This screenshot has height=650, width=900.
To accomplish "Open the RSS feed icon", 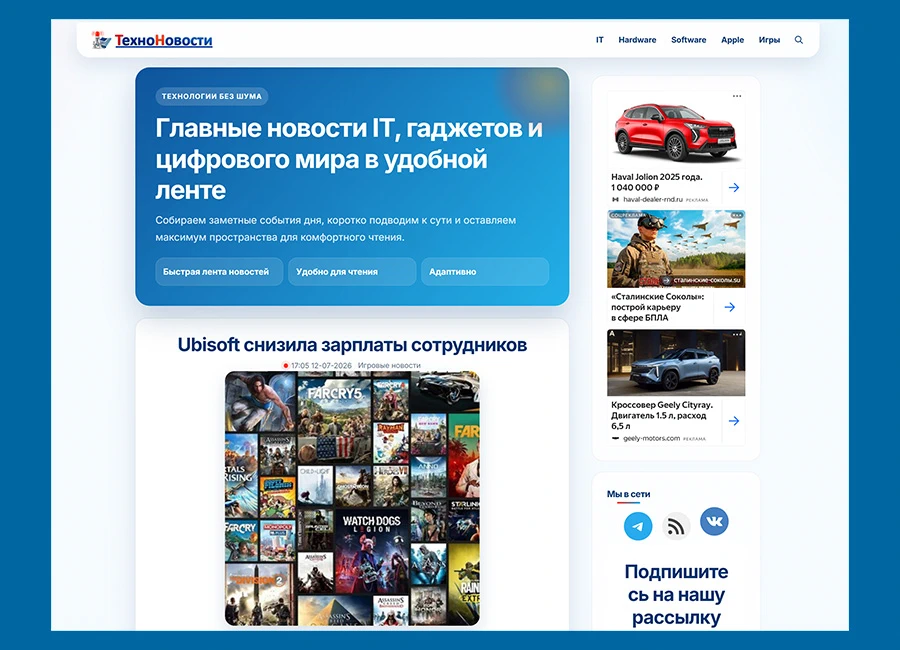I will (x=676, y=526).
